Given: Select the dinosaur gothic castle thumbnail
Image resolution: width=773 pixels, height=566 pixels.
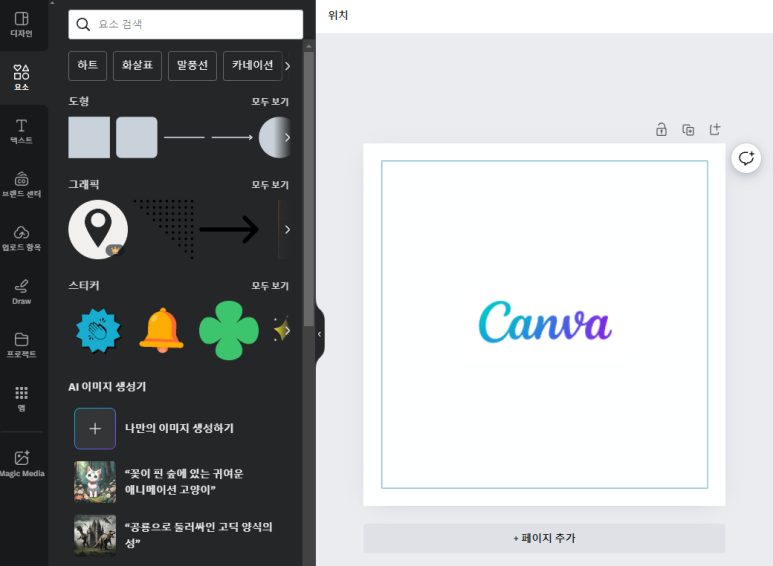Looking at the screenshot, I should [95, 535].
